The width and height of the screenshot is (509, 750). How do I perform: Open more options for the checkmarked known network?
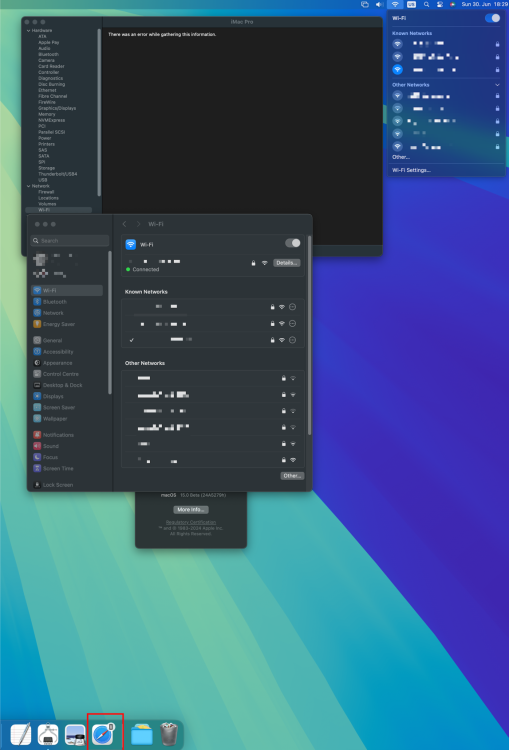click(292, 340)
